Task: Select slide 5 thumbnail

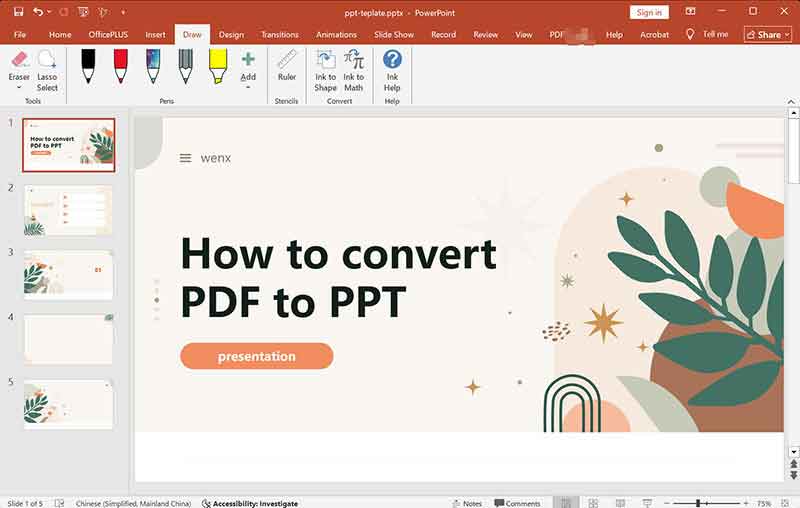Action: [68, 404]
